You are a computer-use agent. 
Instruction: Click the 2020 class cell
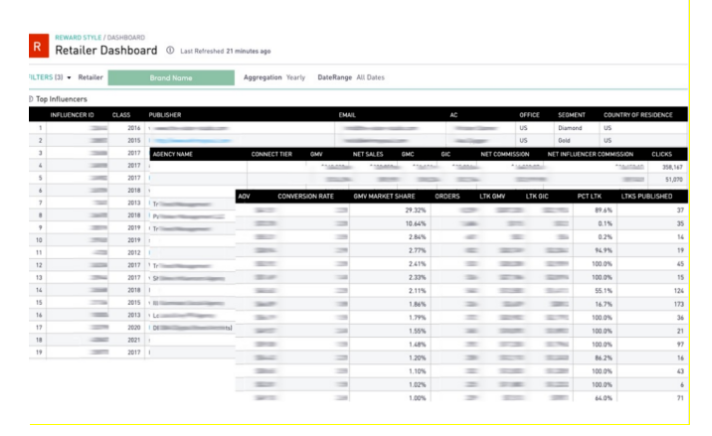(134, 327)
